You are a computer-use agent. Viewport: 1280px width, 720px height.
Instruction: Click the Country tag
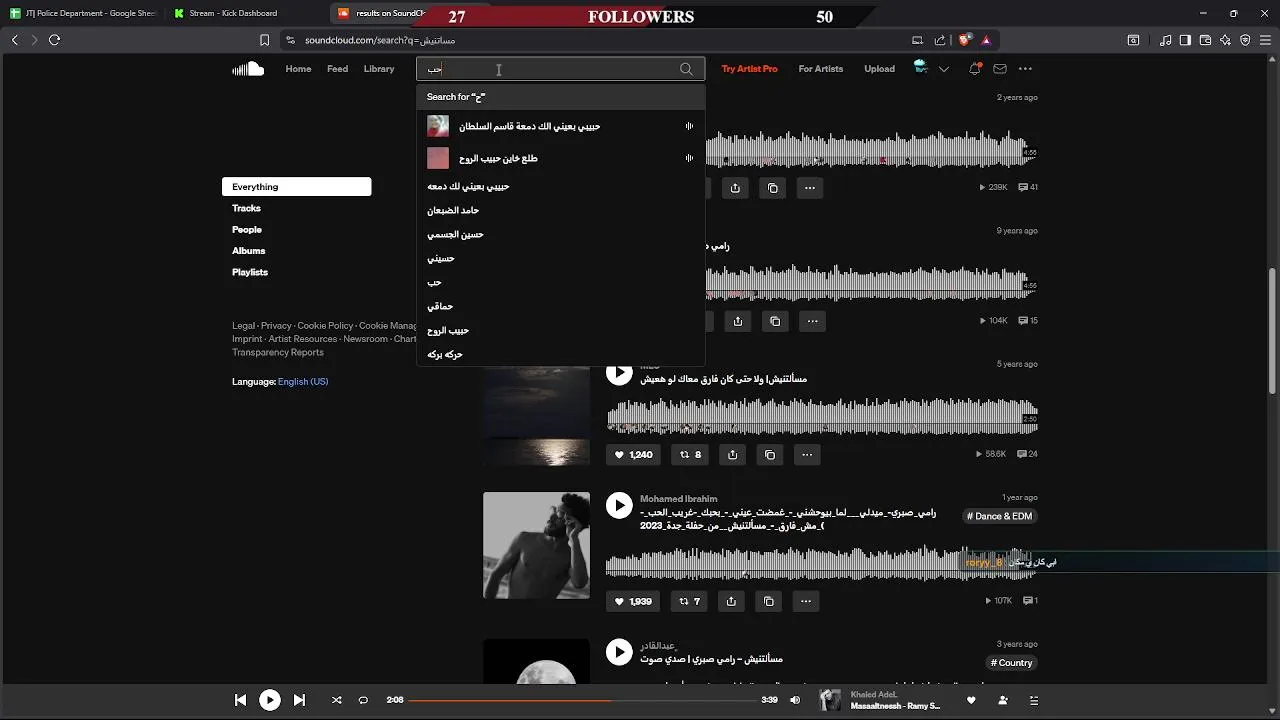click(x=1012, y=663)
